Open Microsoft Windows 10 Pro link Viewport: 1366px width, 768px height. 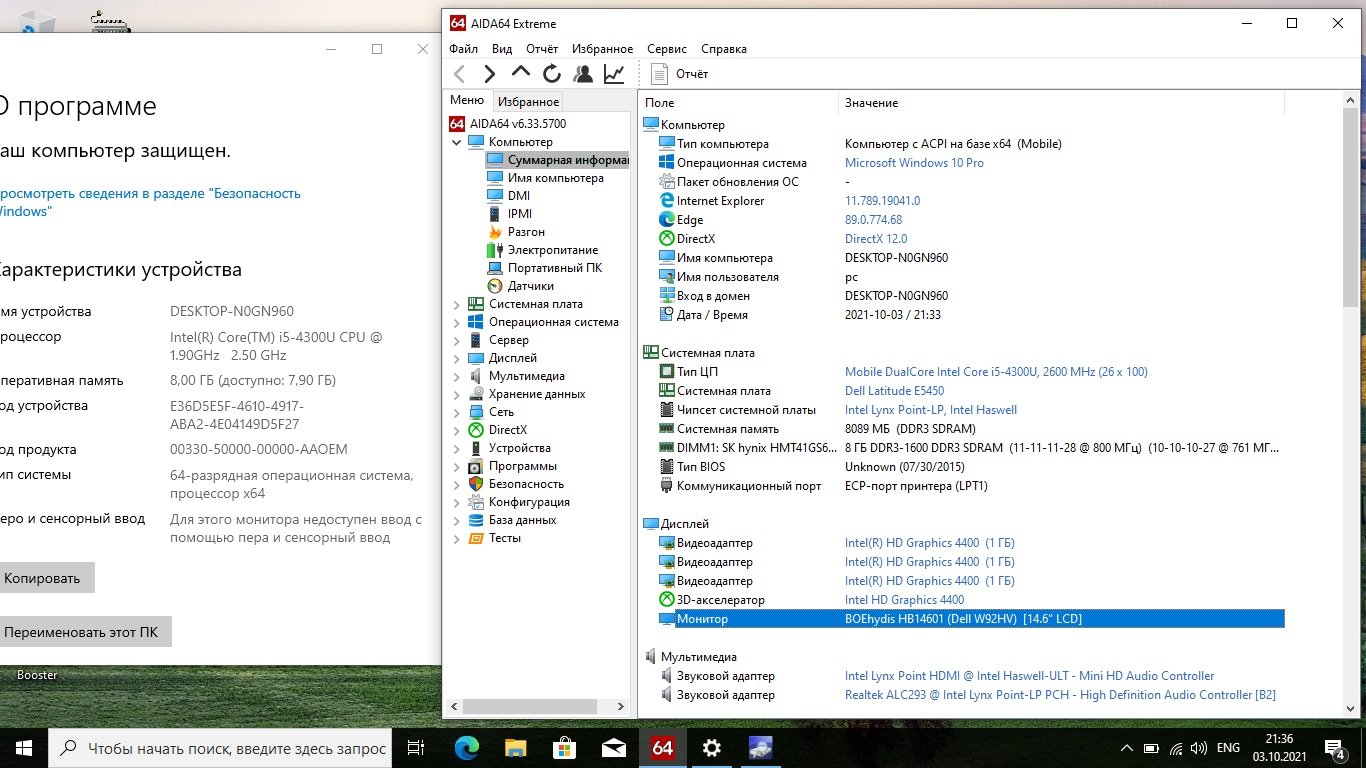914,163
